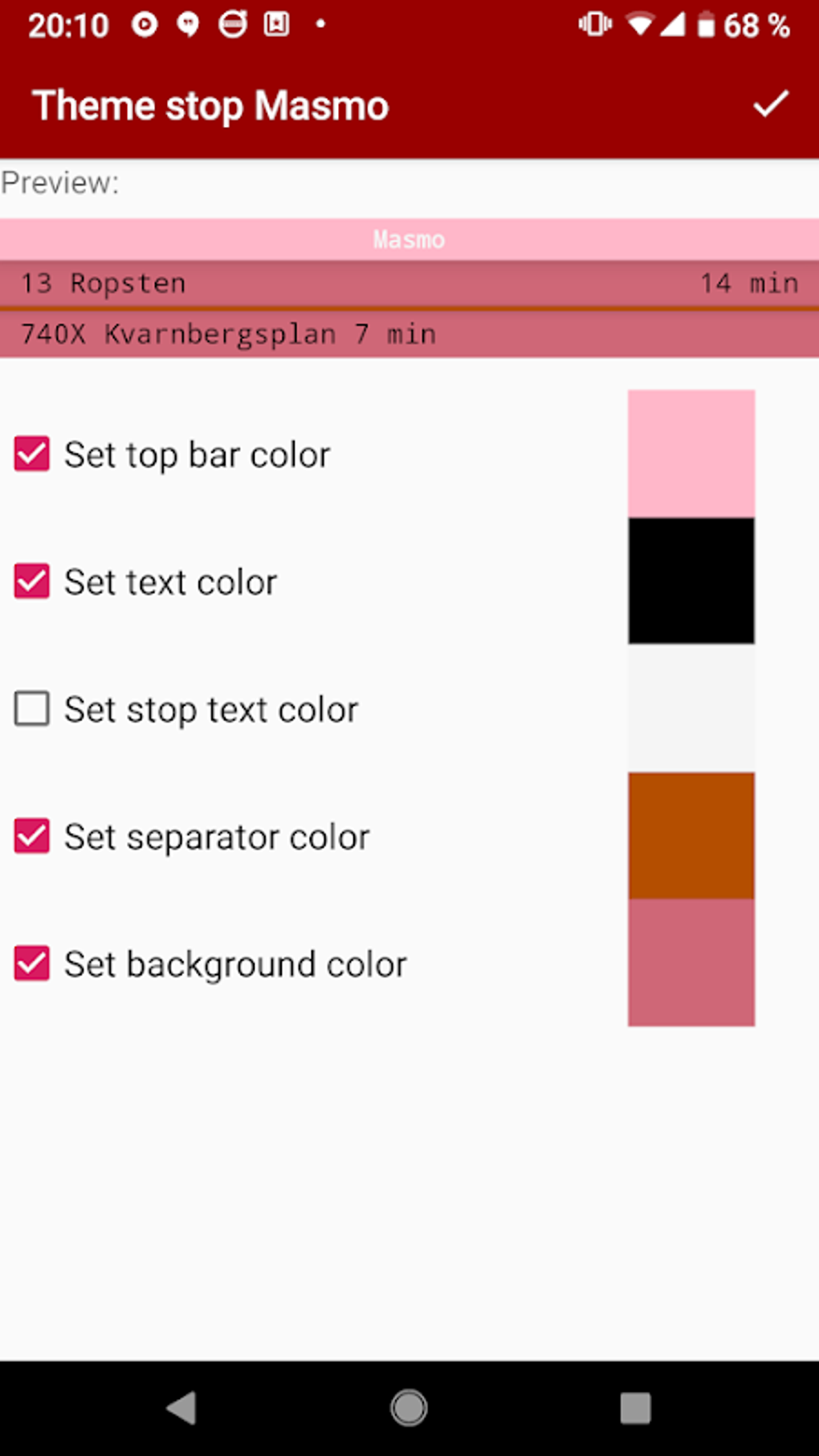The height and width of the screenshot is (1456, 819).
Task: Tap the 13 Ropsten preview row
Action: [409, 283]
